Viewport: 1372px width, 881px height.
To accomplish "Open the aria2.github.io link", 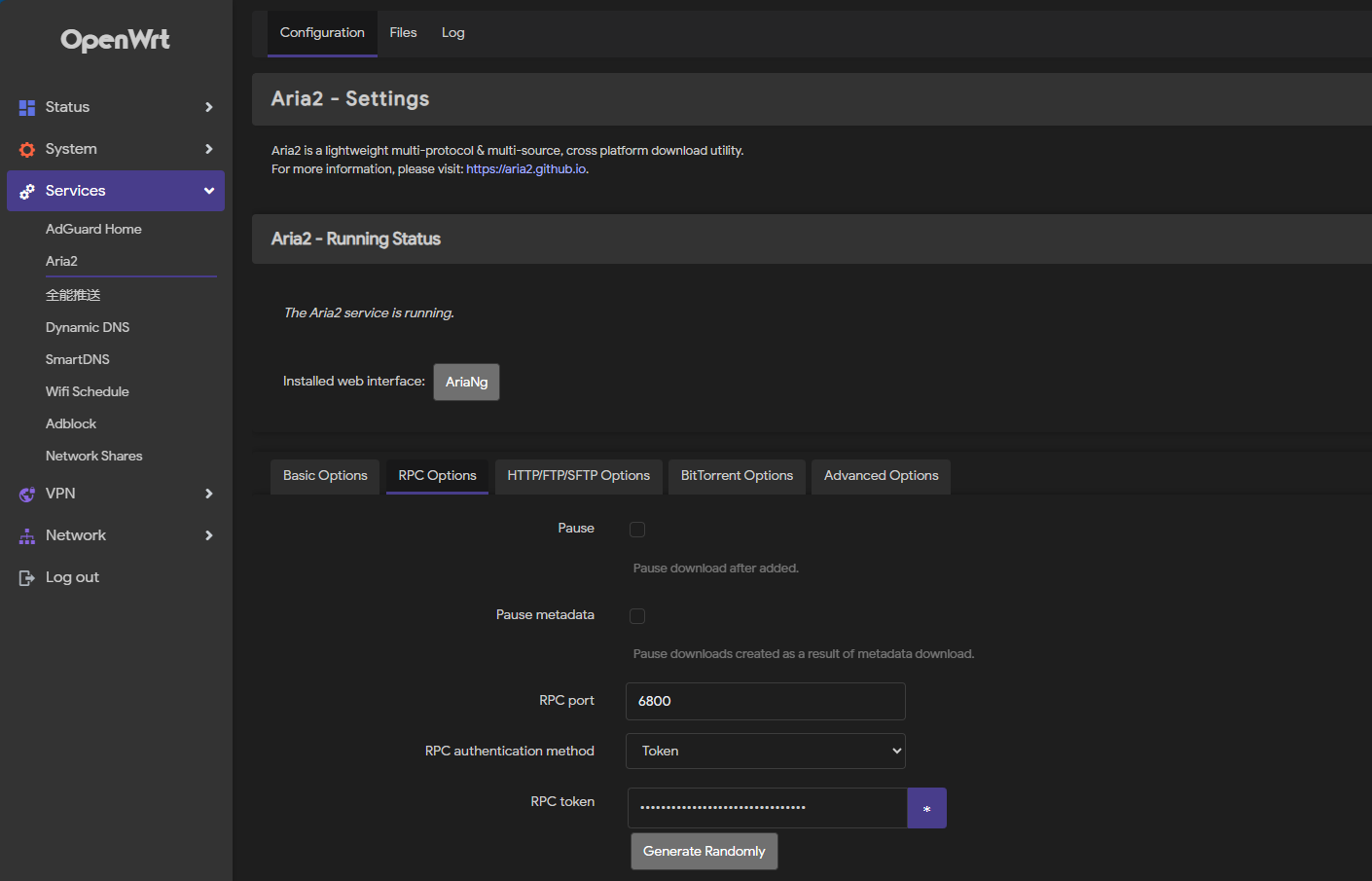I will [525, 169].
